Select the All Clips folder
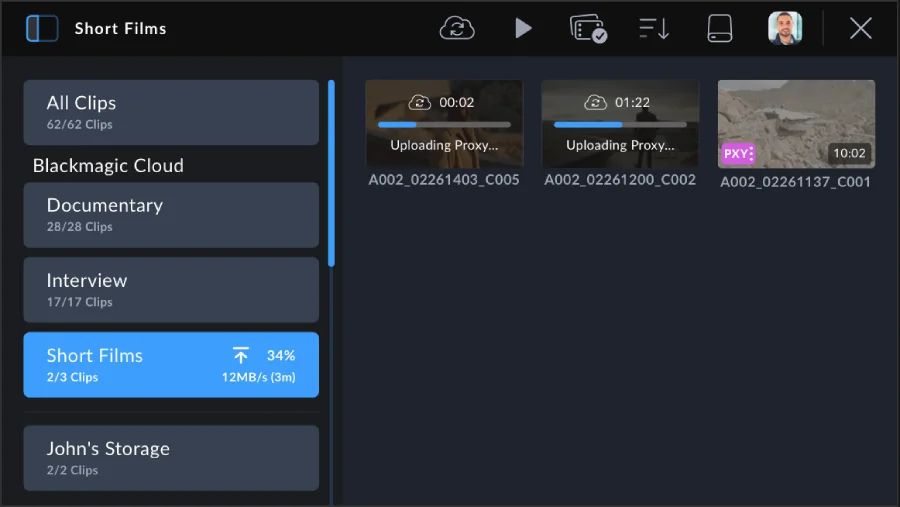Image resolution: width=900 pixels, height=507 pixels. point(171,112)
